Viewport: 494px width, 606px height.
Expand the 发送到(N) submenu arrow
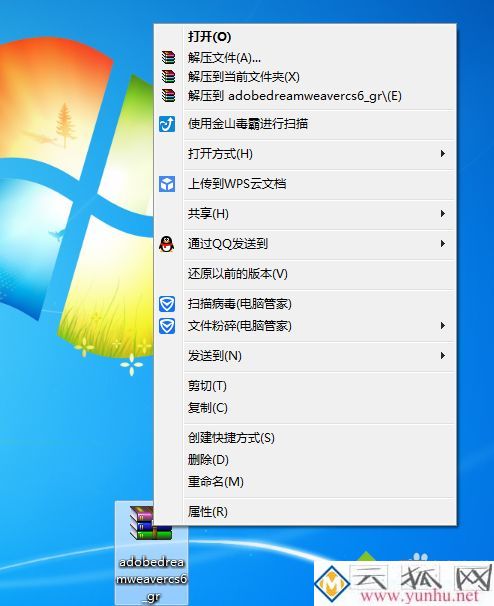point(443,356)
